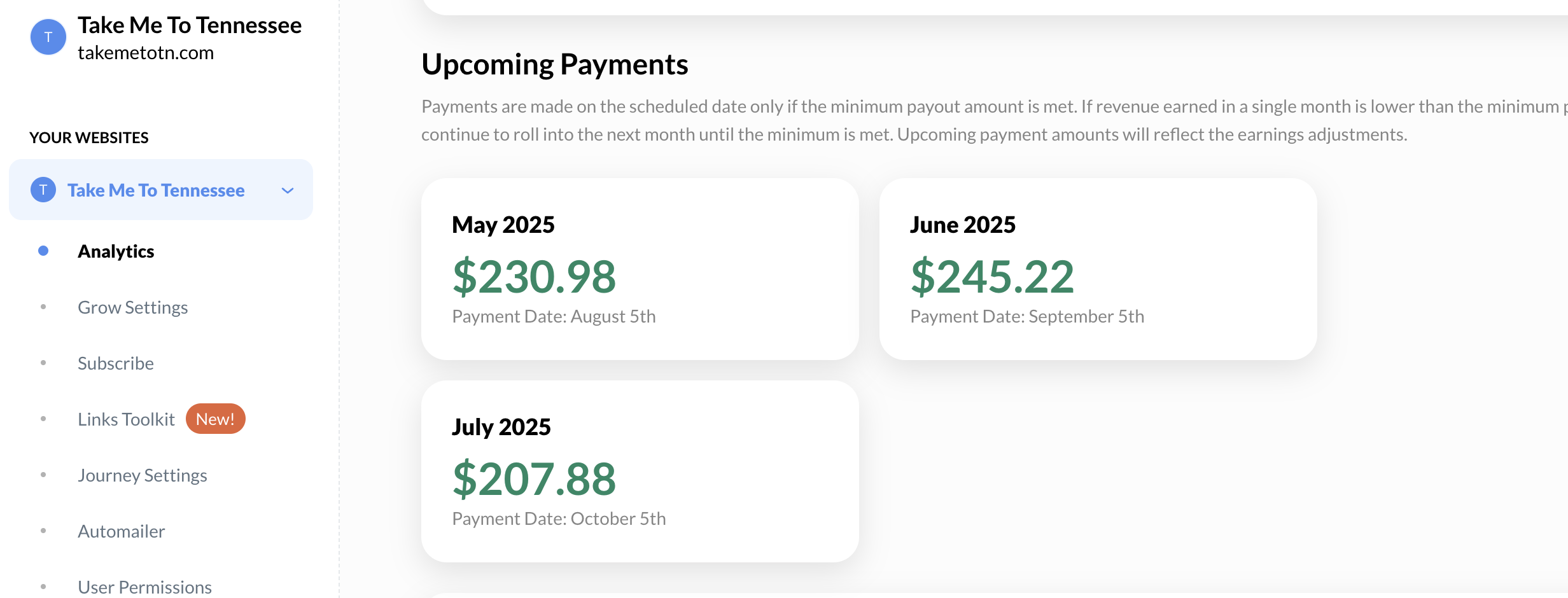Select the May 2025 payment card
This screenshot has height=598, width=1568.
(x=640, y=269)
